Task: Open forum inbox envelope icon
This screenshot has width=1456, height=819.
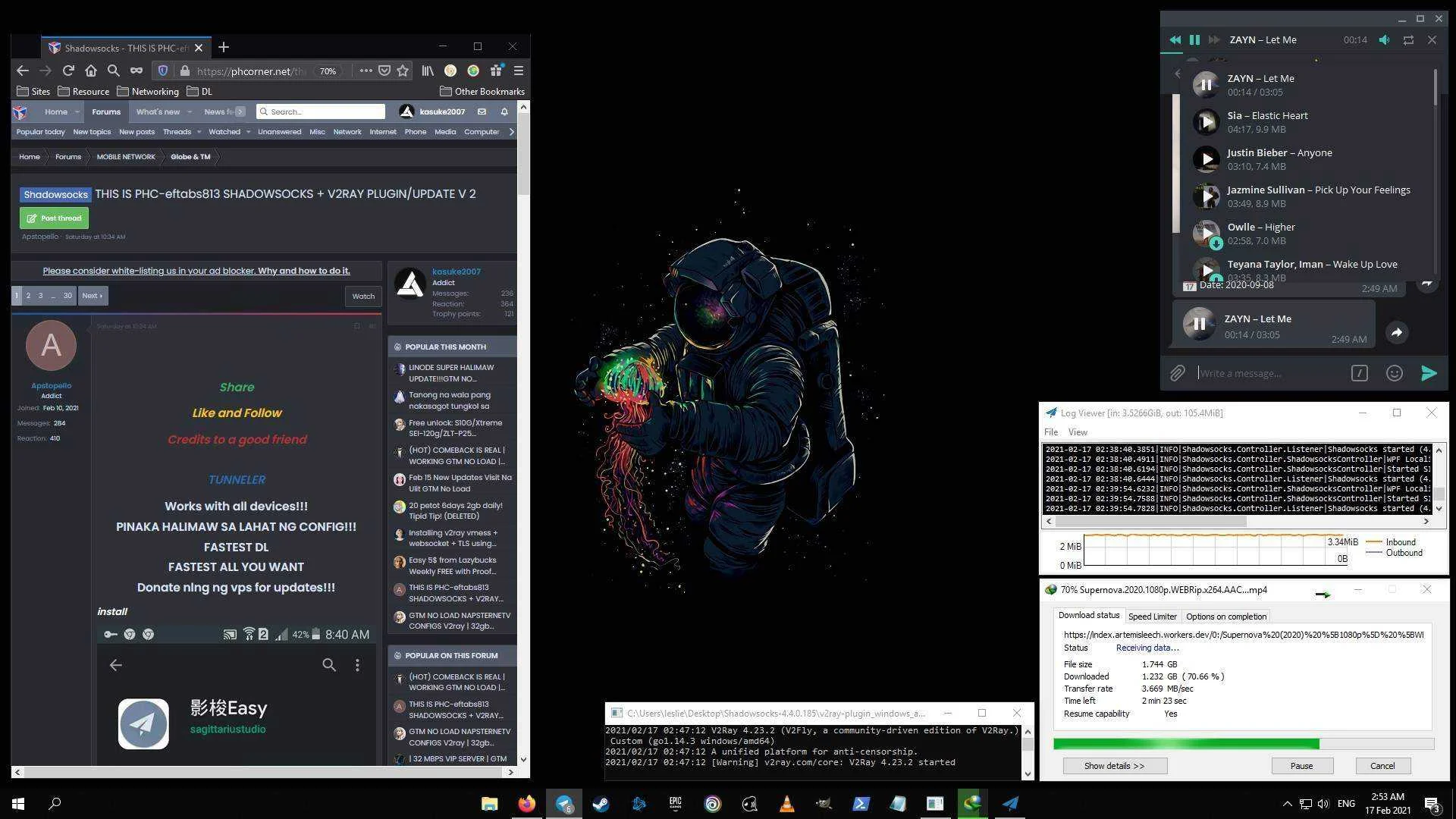Action: 482,111
